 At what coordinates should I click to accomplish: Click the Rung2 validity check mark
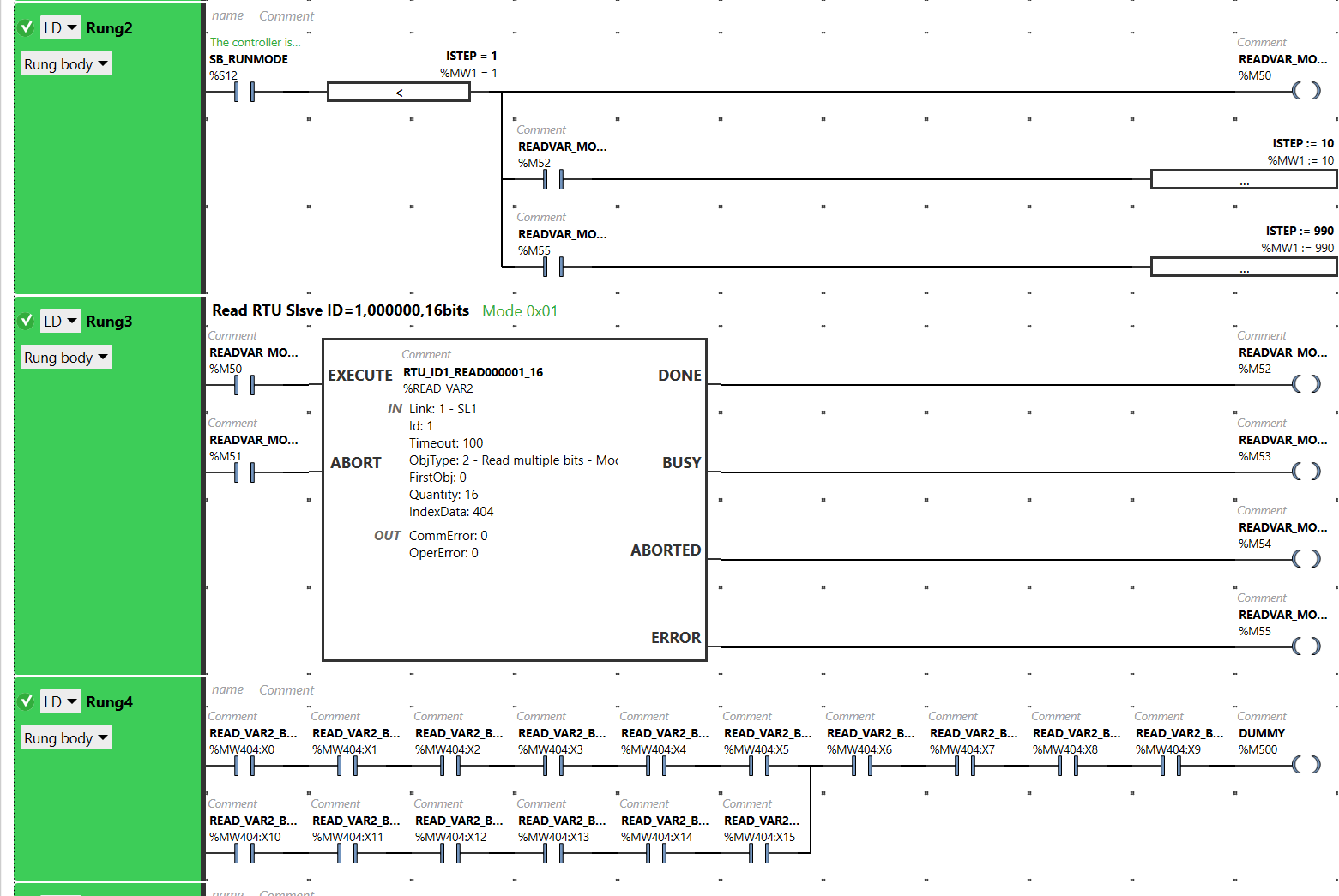(27, 27)
